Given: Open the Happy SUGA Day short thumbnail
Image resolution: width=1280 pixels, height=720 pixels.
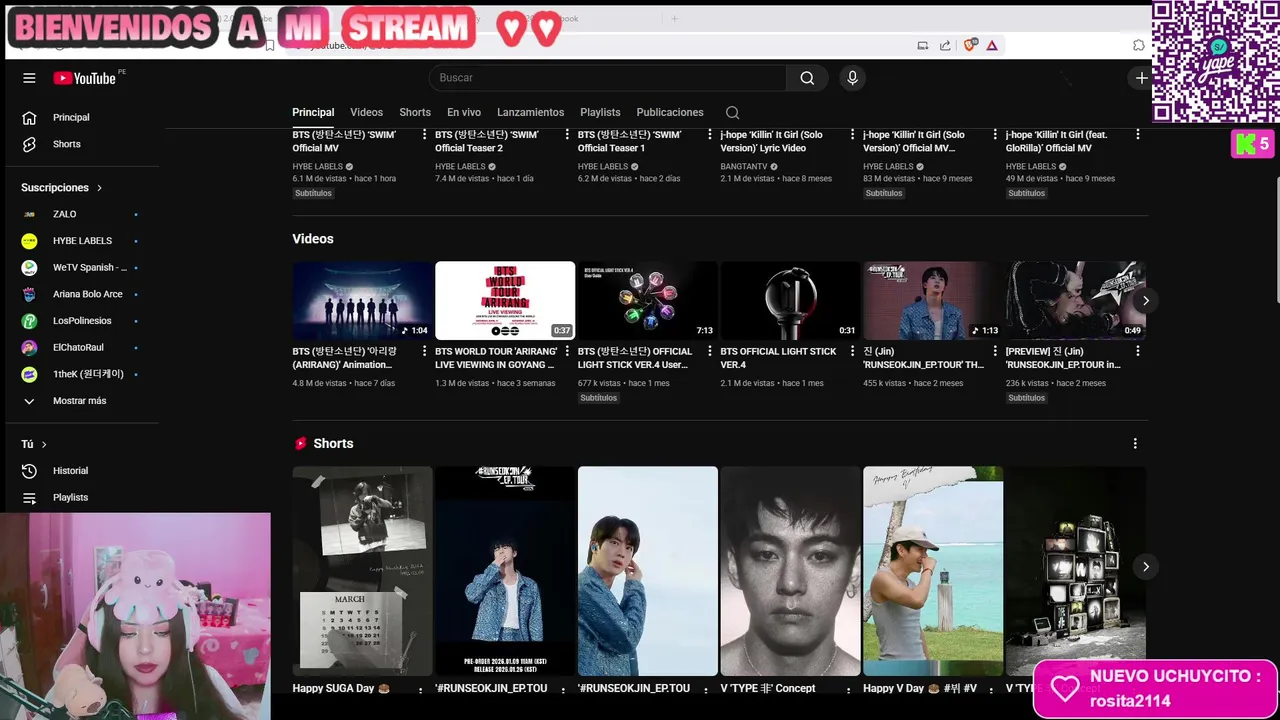Looking at the screenshot, I should [362, 571].
